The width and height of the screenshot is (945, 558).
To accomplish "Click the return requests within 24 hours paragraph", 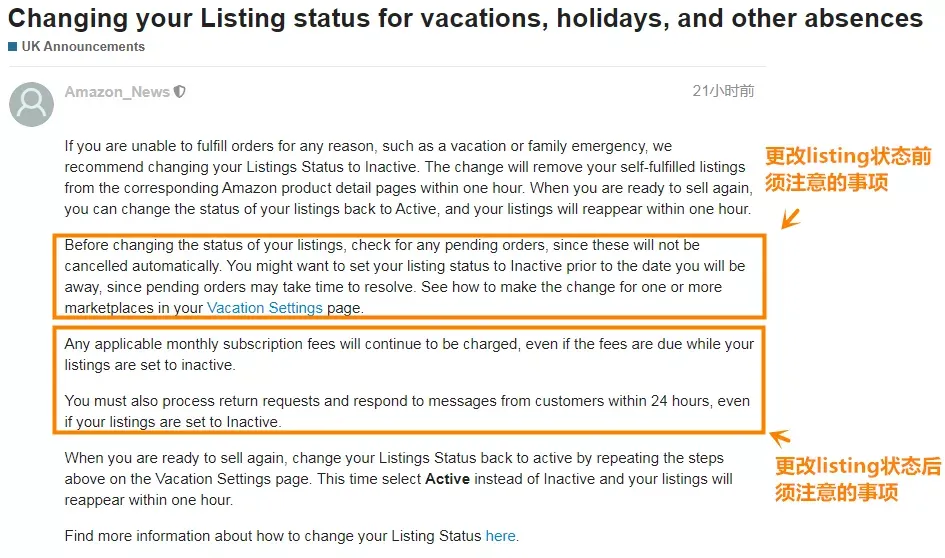I will pos(407,412).
